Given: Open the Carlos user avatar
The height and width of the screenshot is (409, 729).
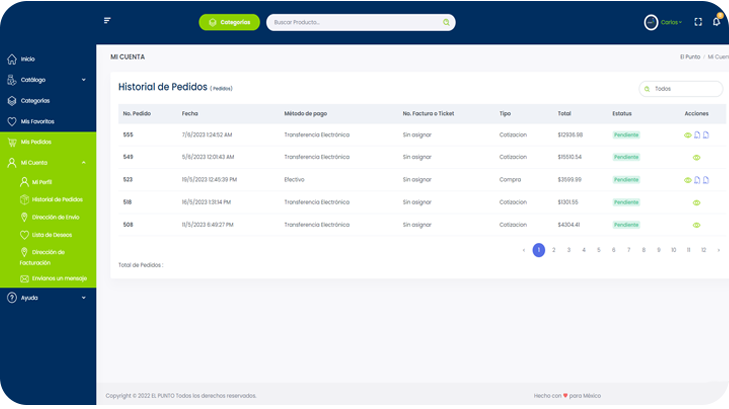Looking at the screenshot, I should coord(651,22).
